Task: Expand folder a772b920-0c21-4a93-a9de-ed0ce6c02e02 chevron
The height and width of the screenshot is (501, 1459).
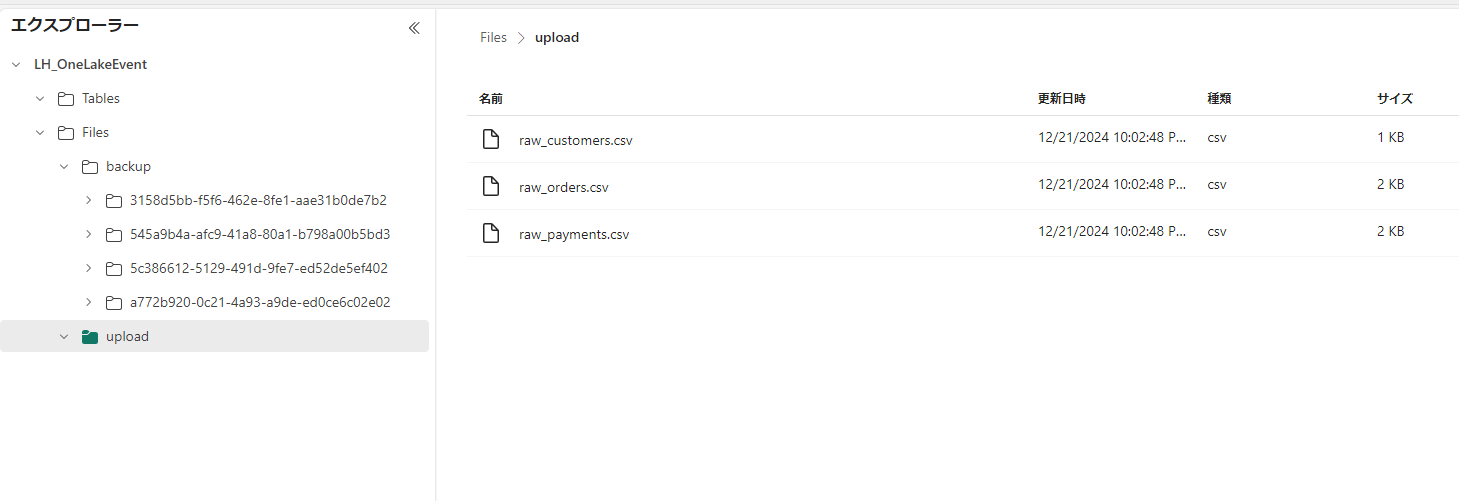Action: point(88,302)
